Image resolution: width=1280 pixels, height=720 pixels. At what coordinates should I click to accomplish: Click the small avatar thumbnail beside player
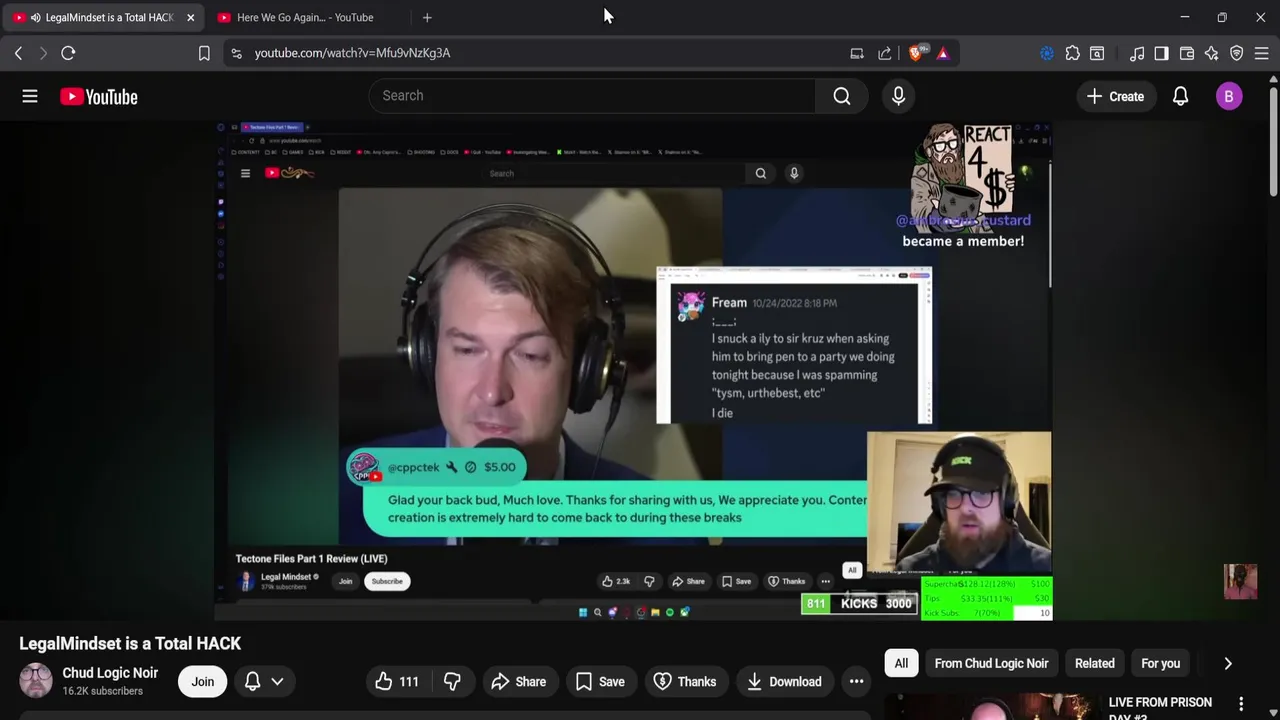point(1240,582)
